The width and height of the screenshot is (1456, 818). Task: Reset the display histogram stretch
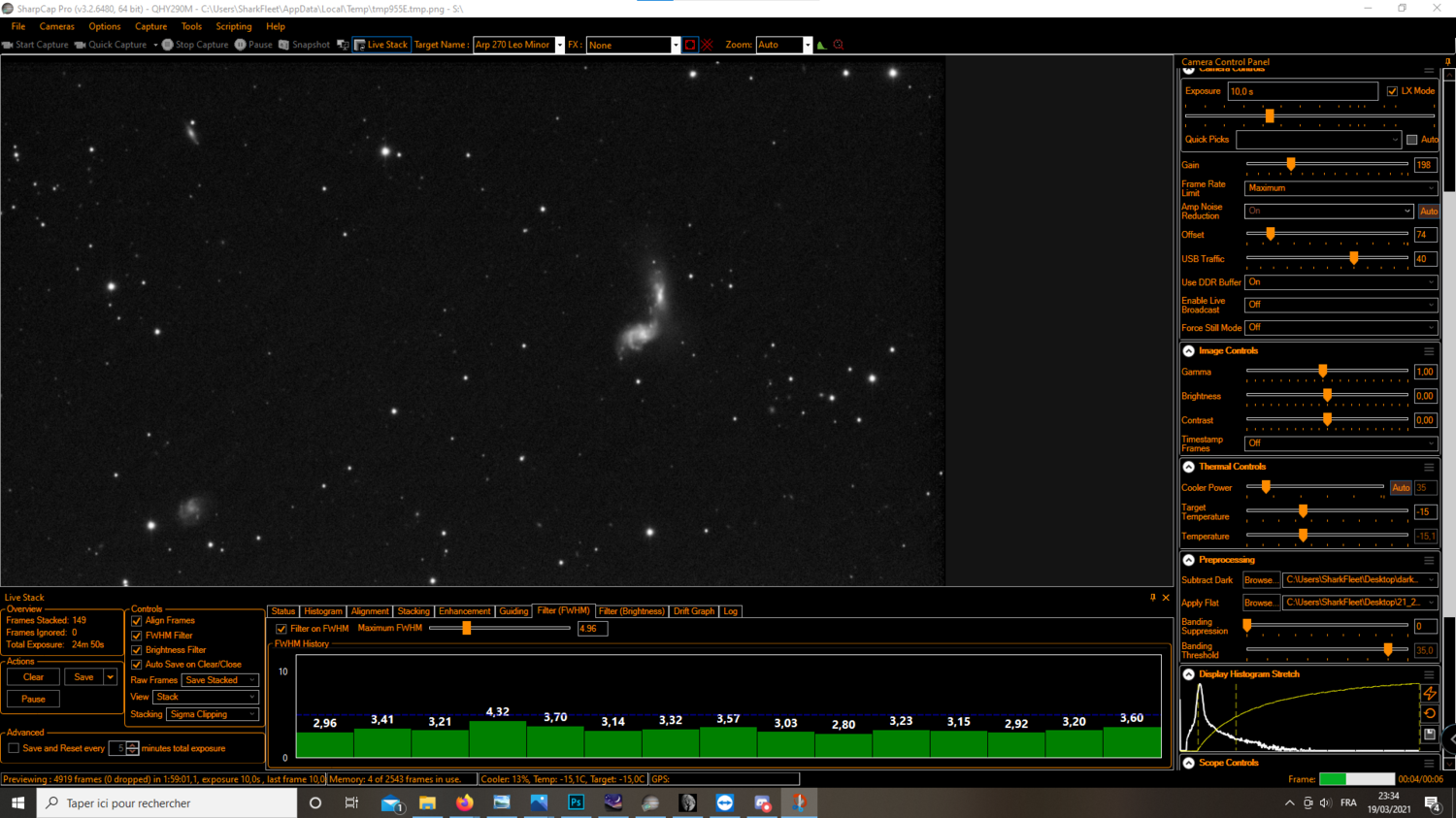click(x=1430, y=714)
